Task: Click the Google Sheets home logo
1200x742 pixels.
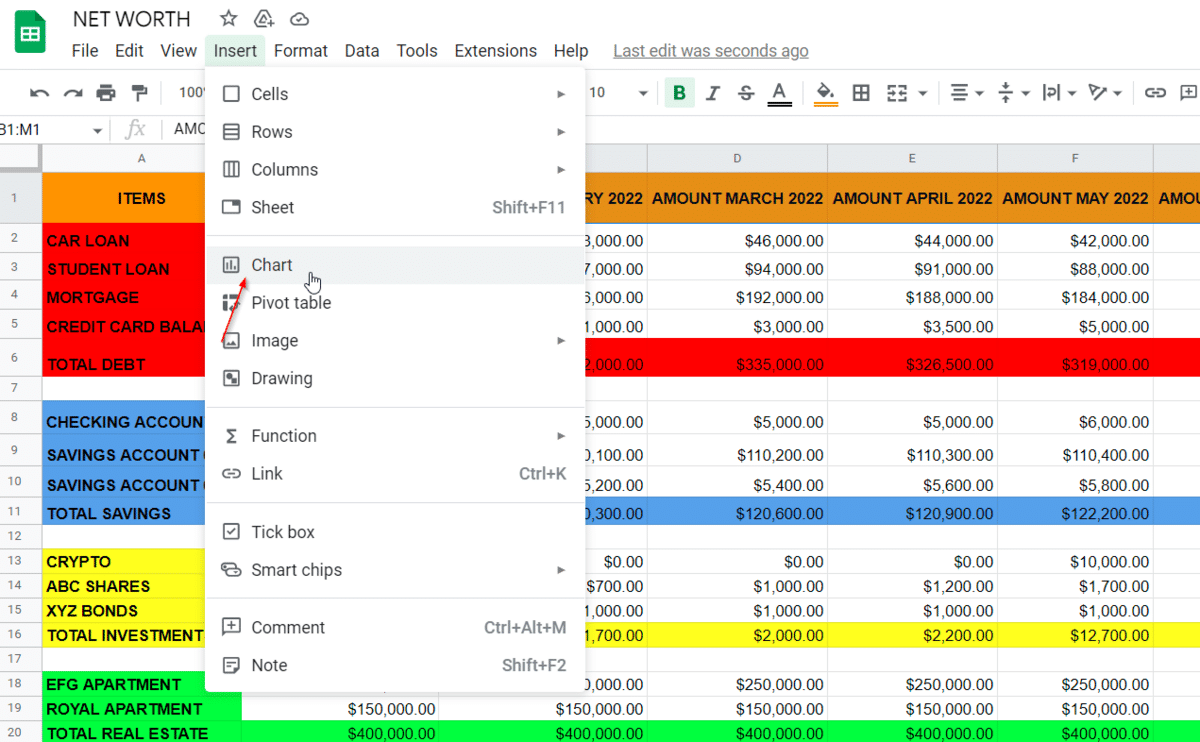Action: [x=31, y=32]
